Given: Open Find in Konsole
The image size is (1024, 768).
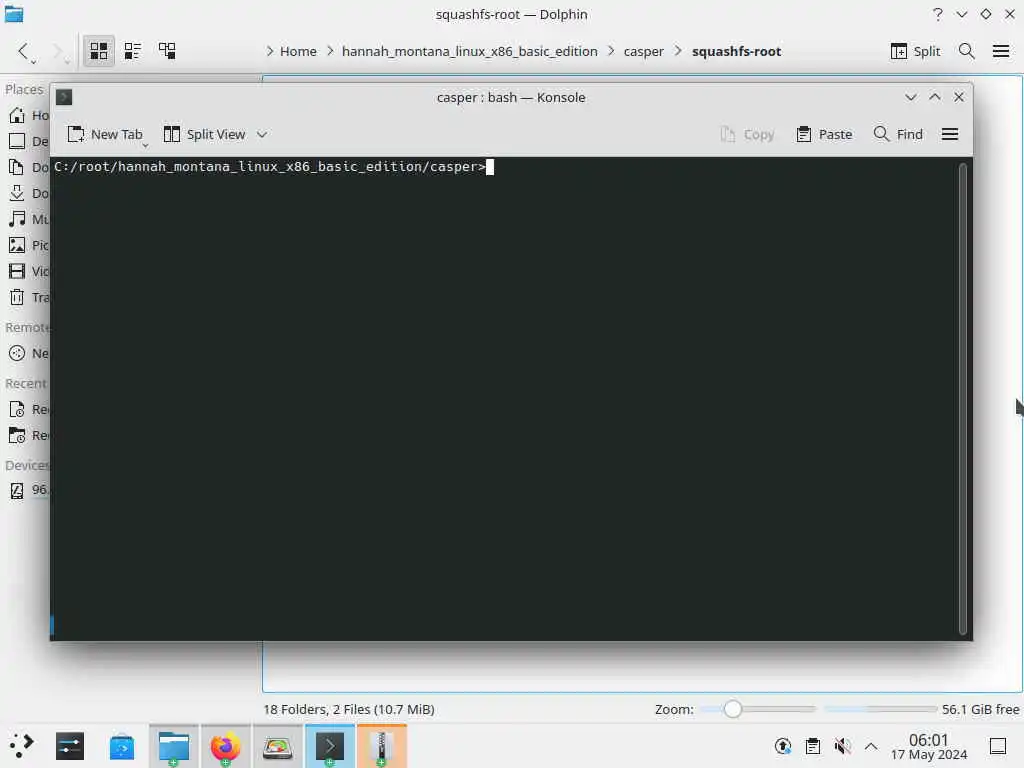Looking at the screenshot, I should click(898, 134).
